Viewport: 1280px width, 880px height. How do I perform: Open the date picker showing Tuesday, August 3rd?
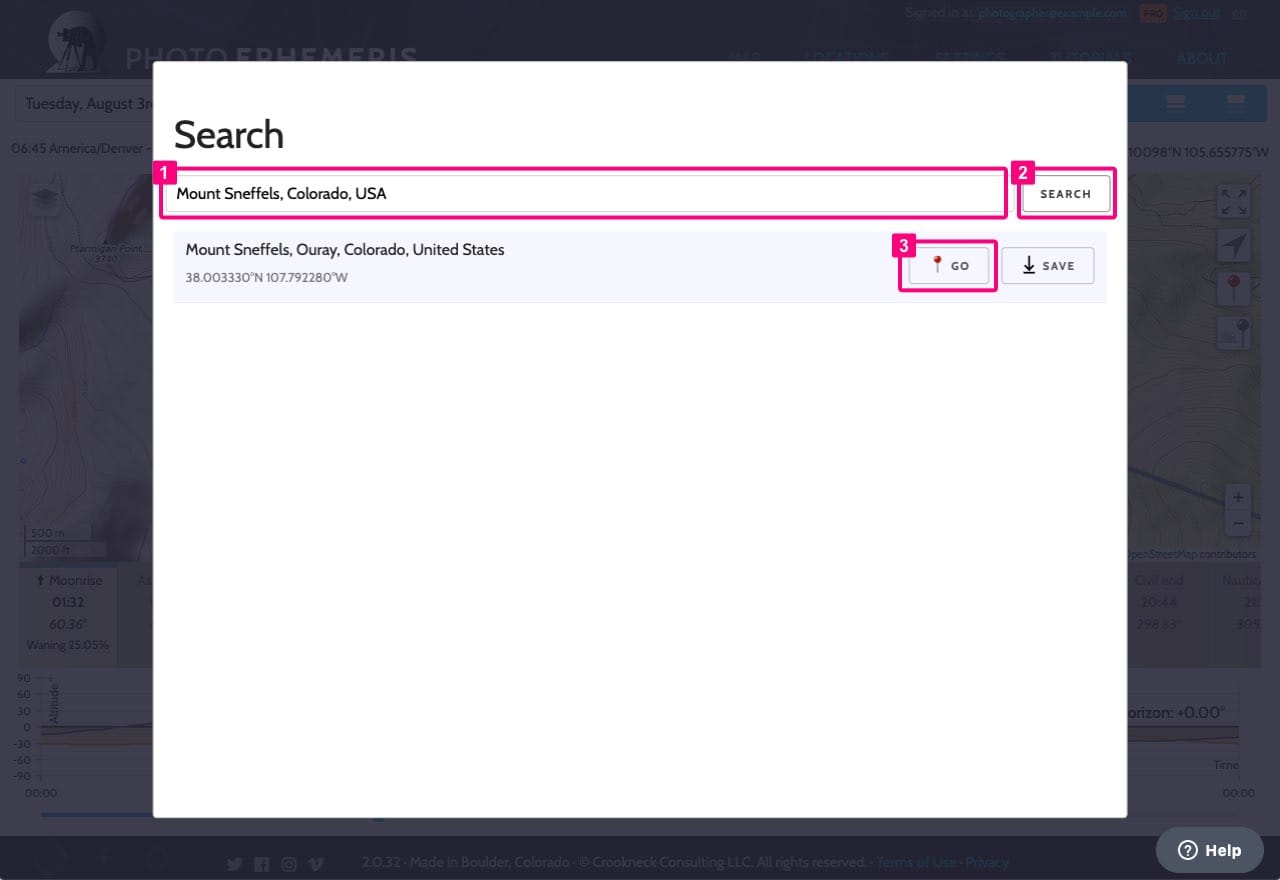(x=84, y=104)
